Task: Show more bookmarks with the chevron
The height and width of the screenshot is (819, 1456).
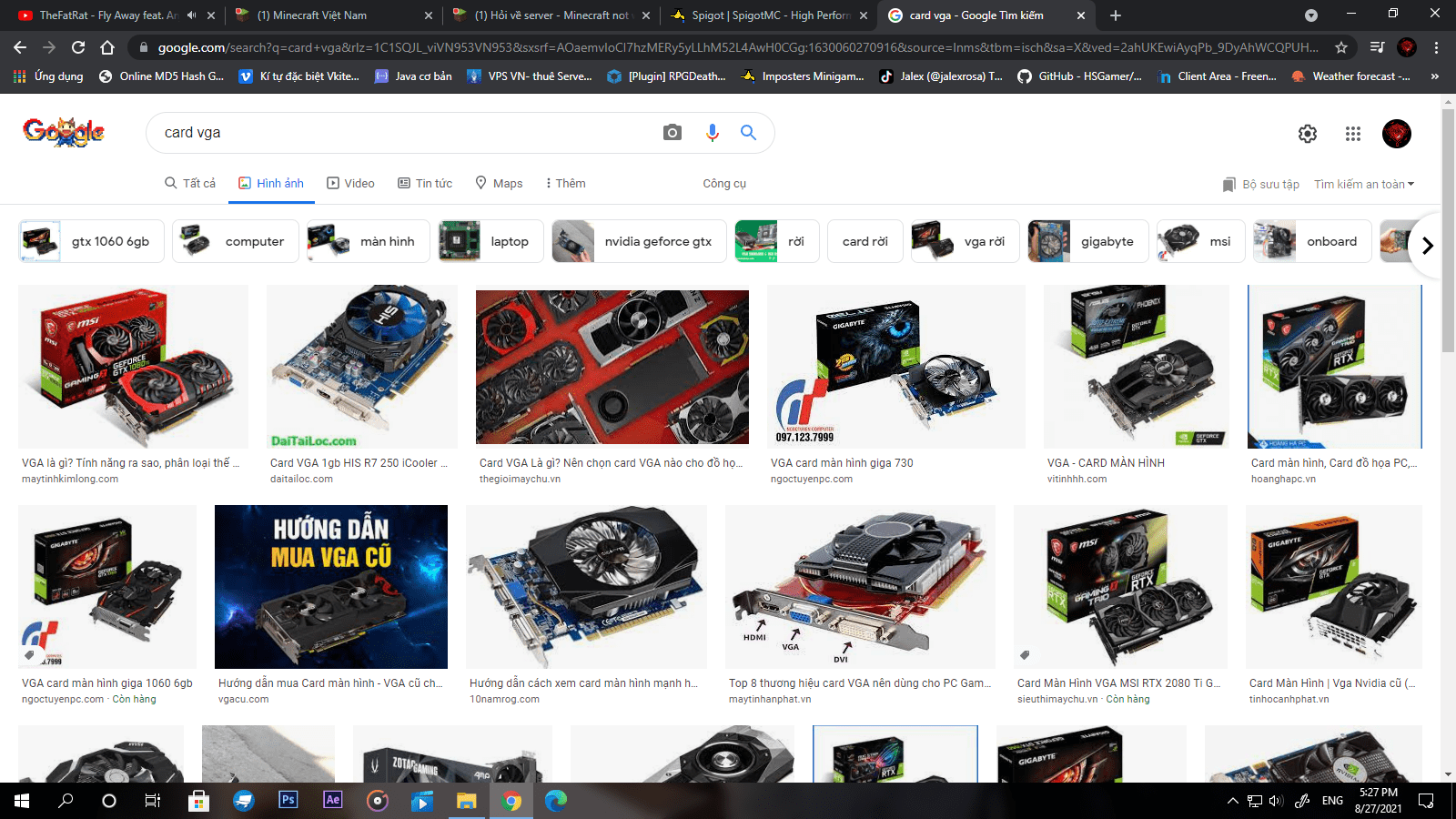Action: point(1435,76)
